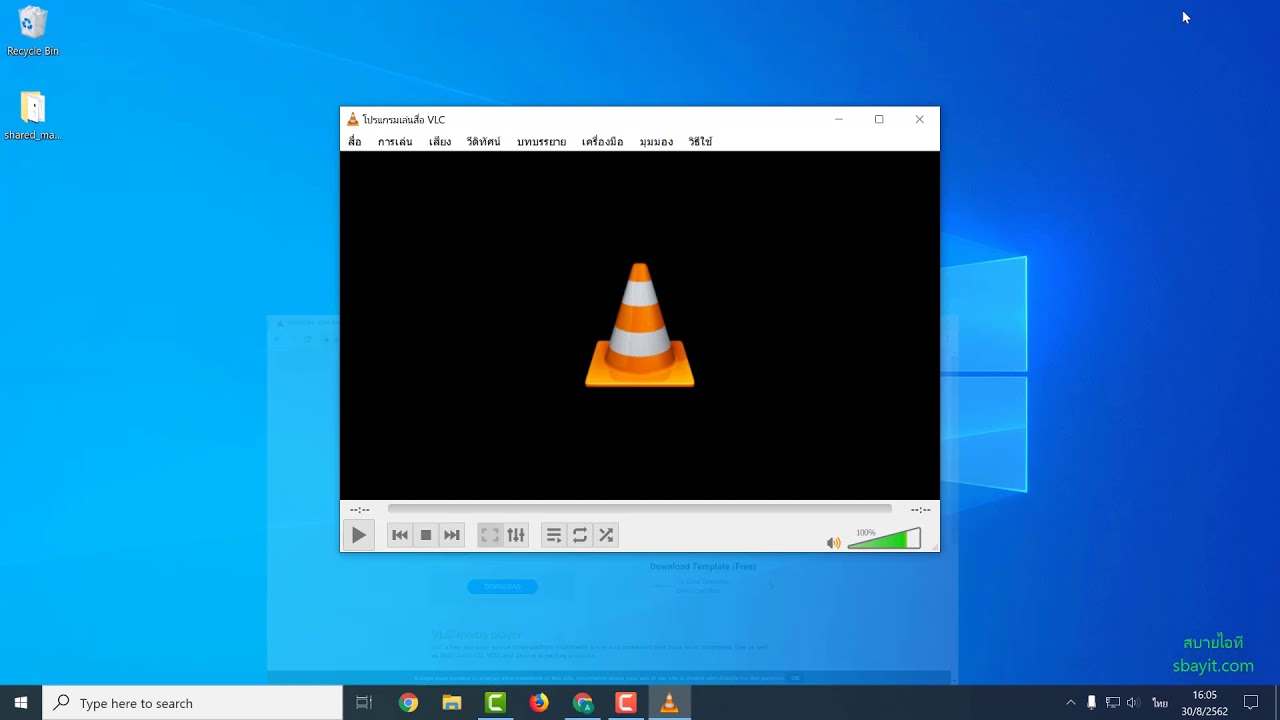Screen dimensions: 1280x720
Task: Mute audio with the speaker icon
Action: coord(833,543)
